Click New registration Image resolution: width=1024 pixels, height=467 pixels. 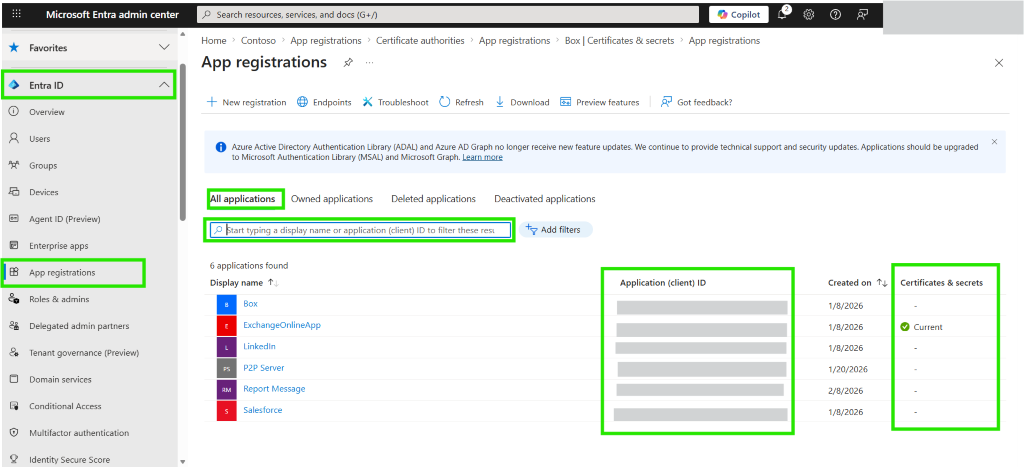click(246, 102)
